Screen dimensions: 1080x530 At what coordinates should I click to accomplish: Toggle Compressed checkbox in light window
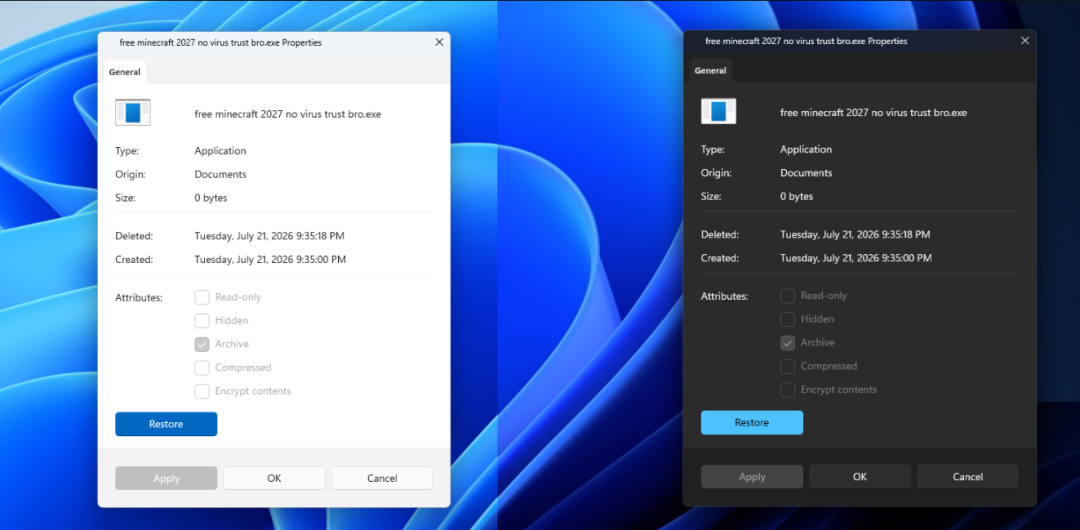tap(202, 367)
